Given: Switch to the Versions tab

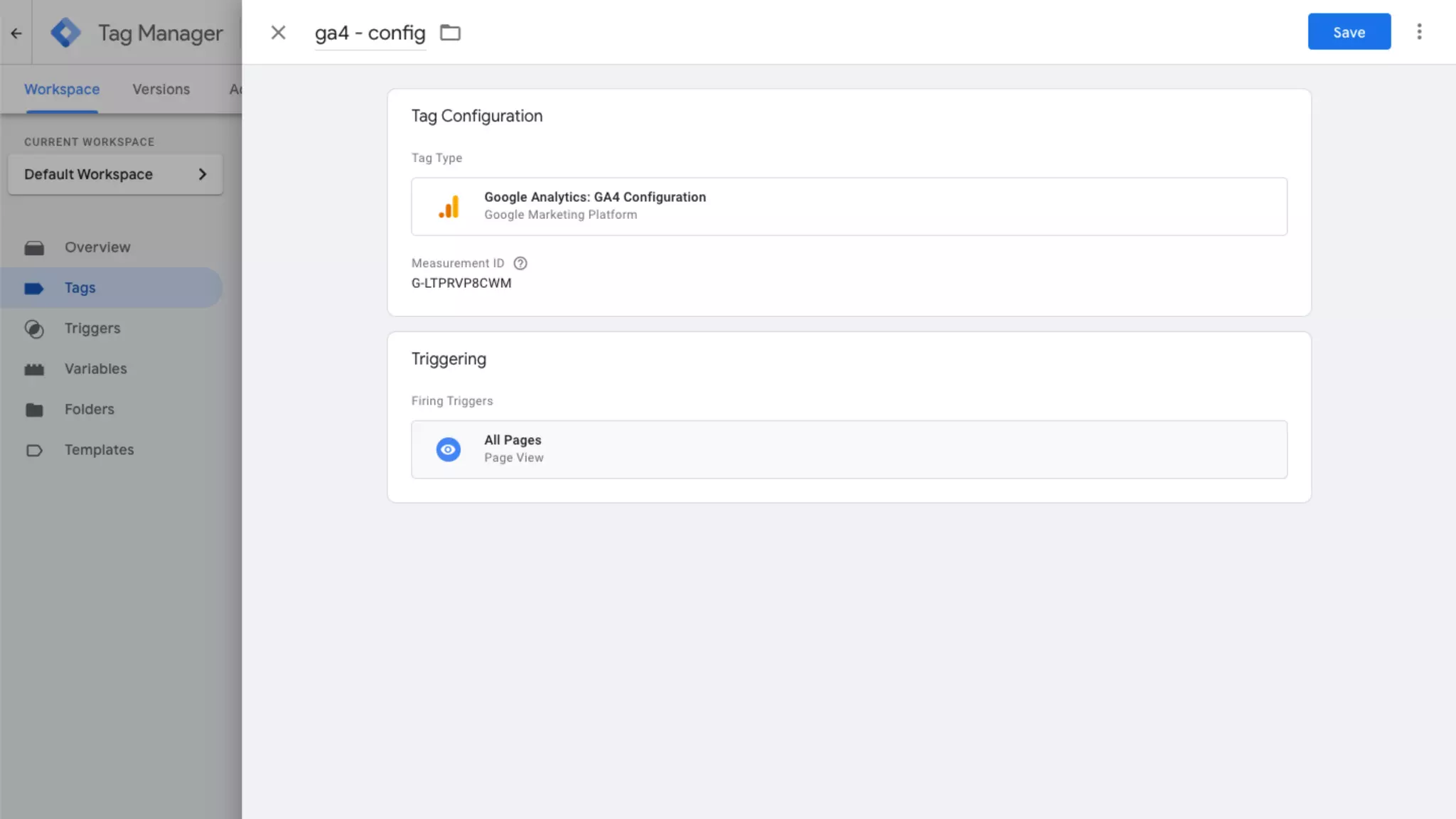Looking at the screenshot, I should pos(161,90).
